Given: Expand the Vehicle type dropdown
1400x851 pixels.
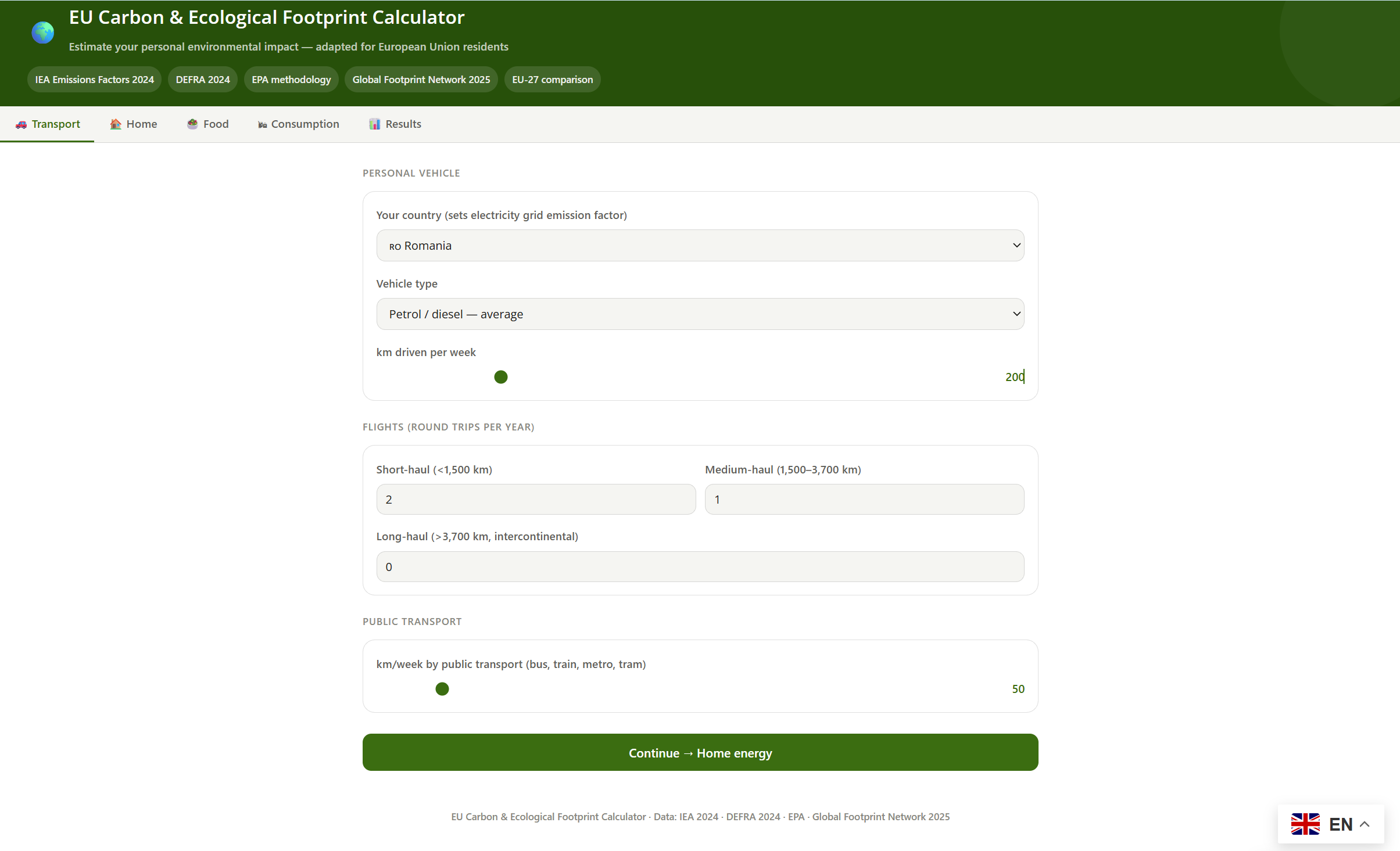Looking at the screenshot, I should point(700,314).
